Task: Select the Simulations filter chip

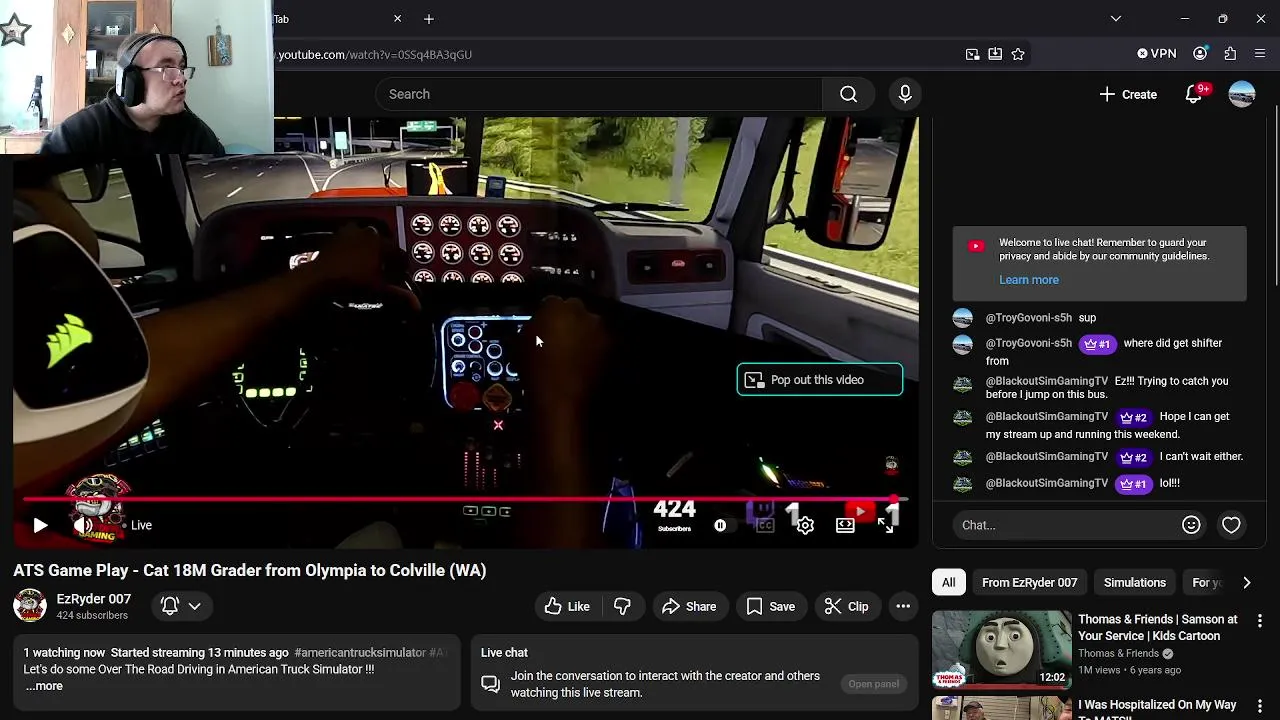Action: 1135,582
